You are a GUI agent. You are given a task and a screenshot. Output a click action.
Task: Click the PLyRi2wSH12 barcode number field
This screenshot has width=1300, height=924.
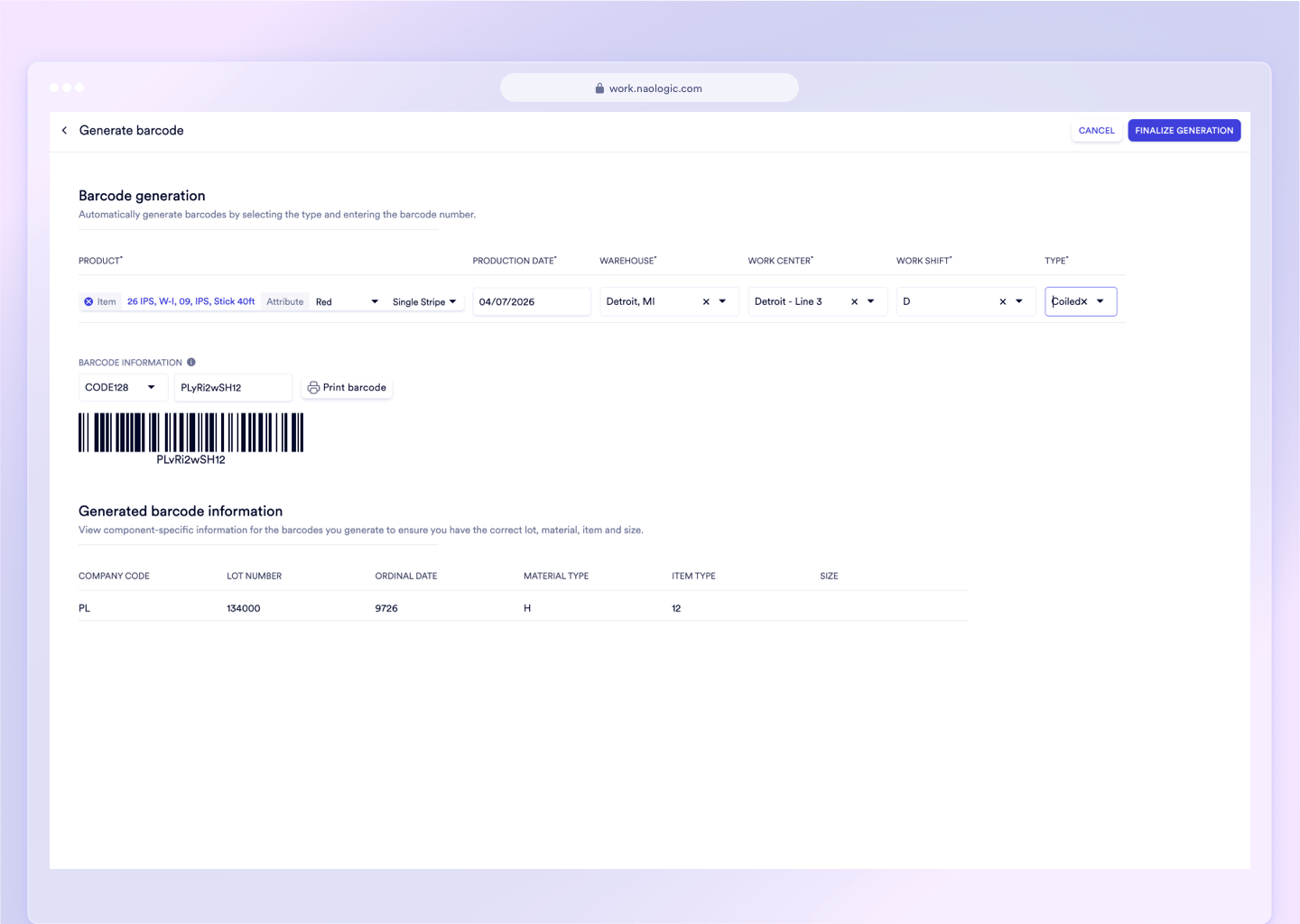(x=233, y=387)
